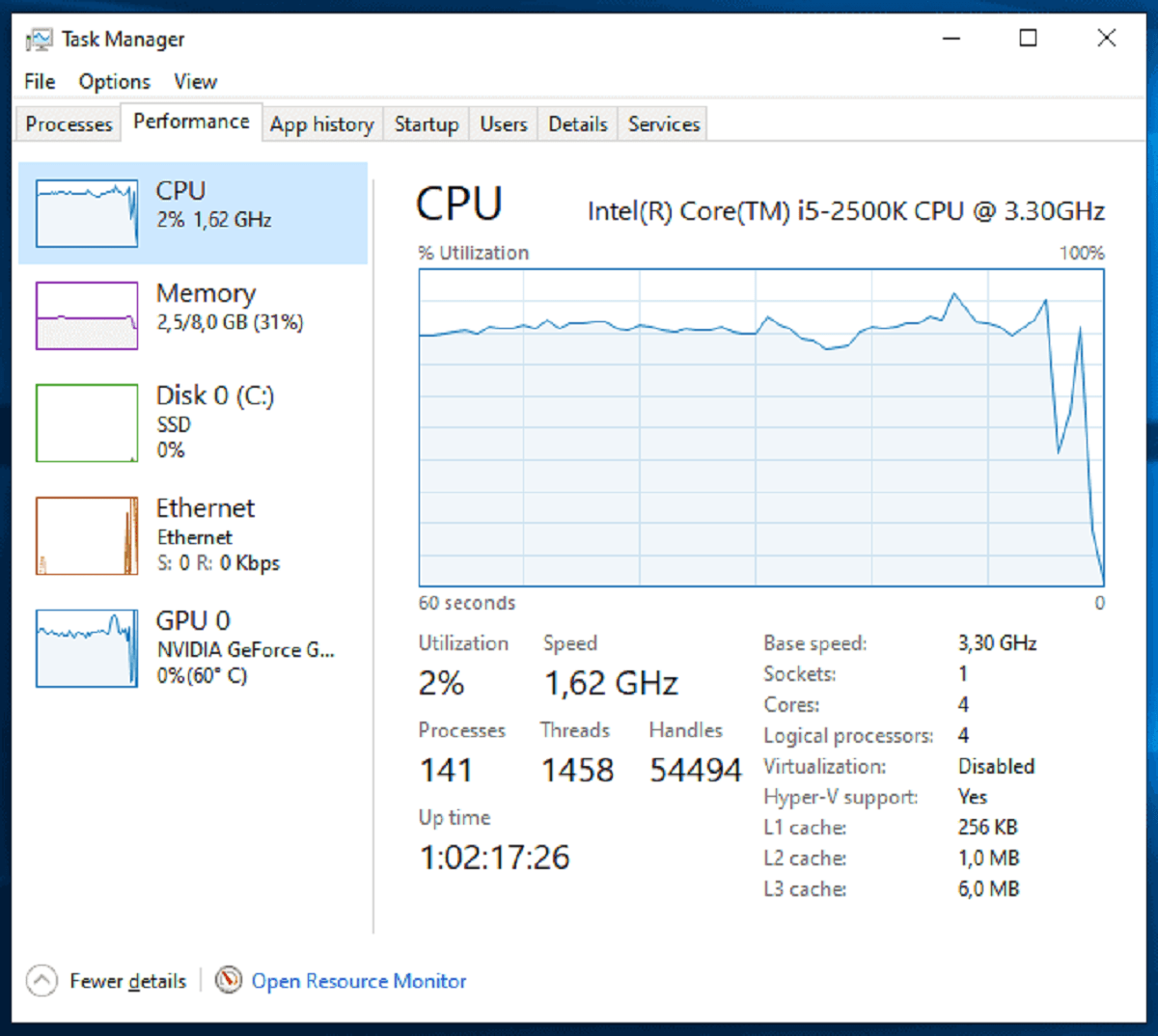Click the Task Manager icon in title bar

[39, 39]
